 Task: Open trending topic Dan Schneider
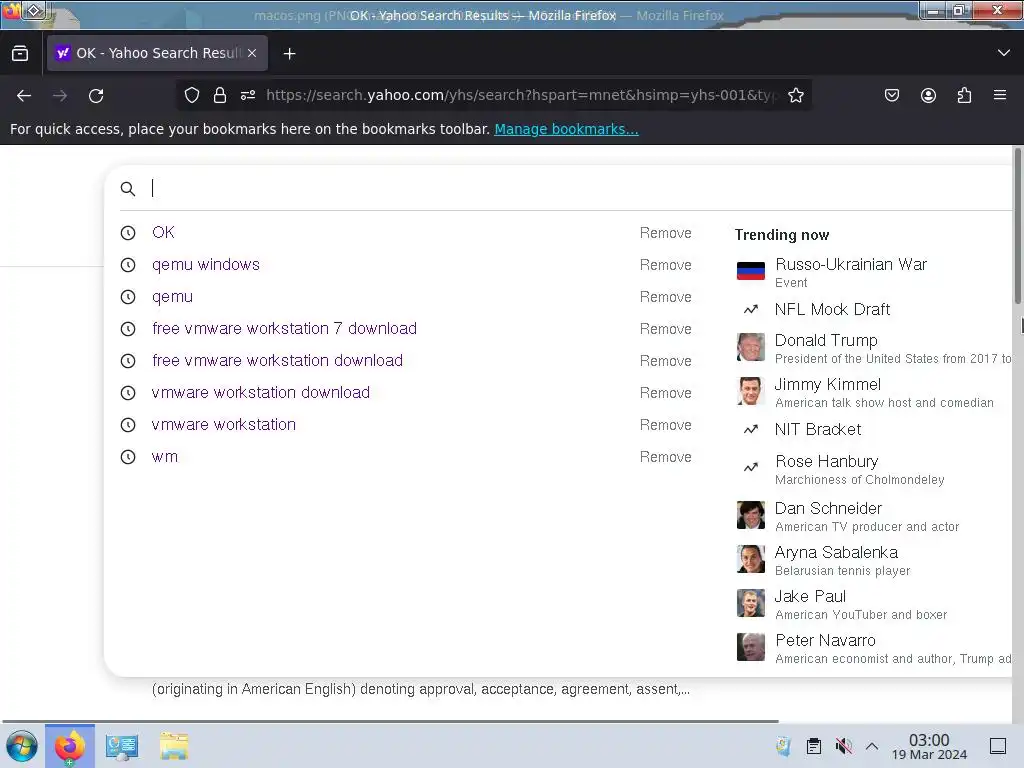(x=828, y=508)
